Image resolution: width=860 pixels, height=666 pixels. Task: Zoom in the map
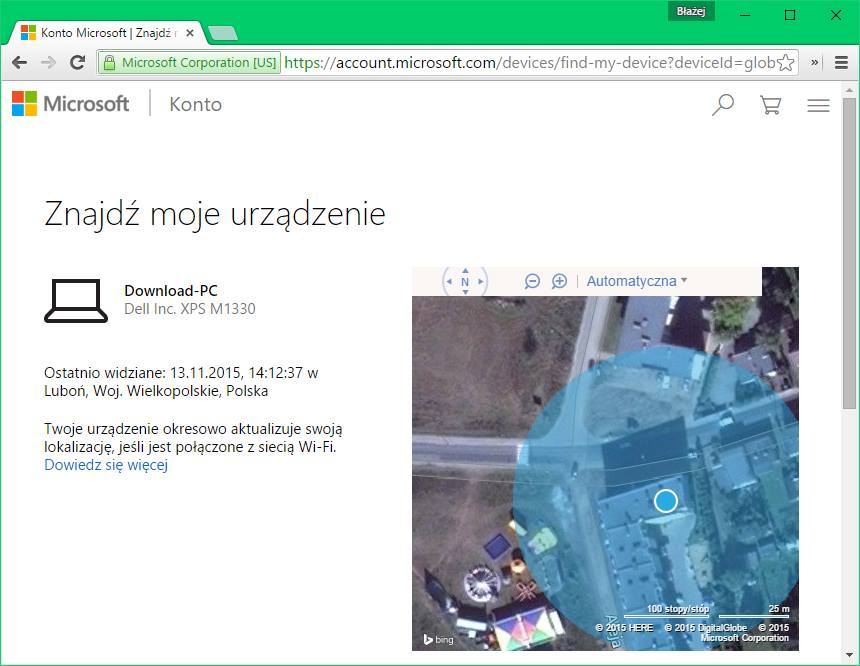tap(559, 281)
